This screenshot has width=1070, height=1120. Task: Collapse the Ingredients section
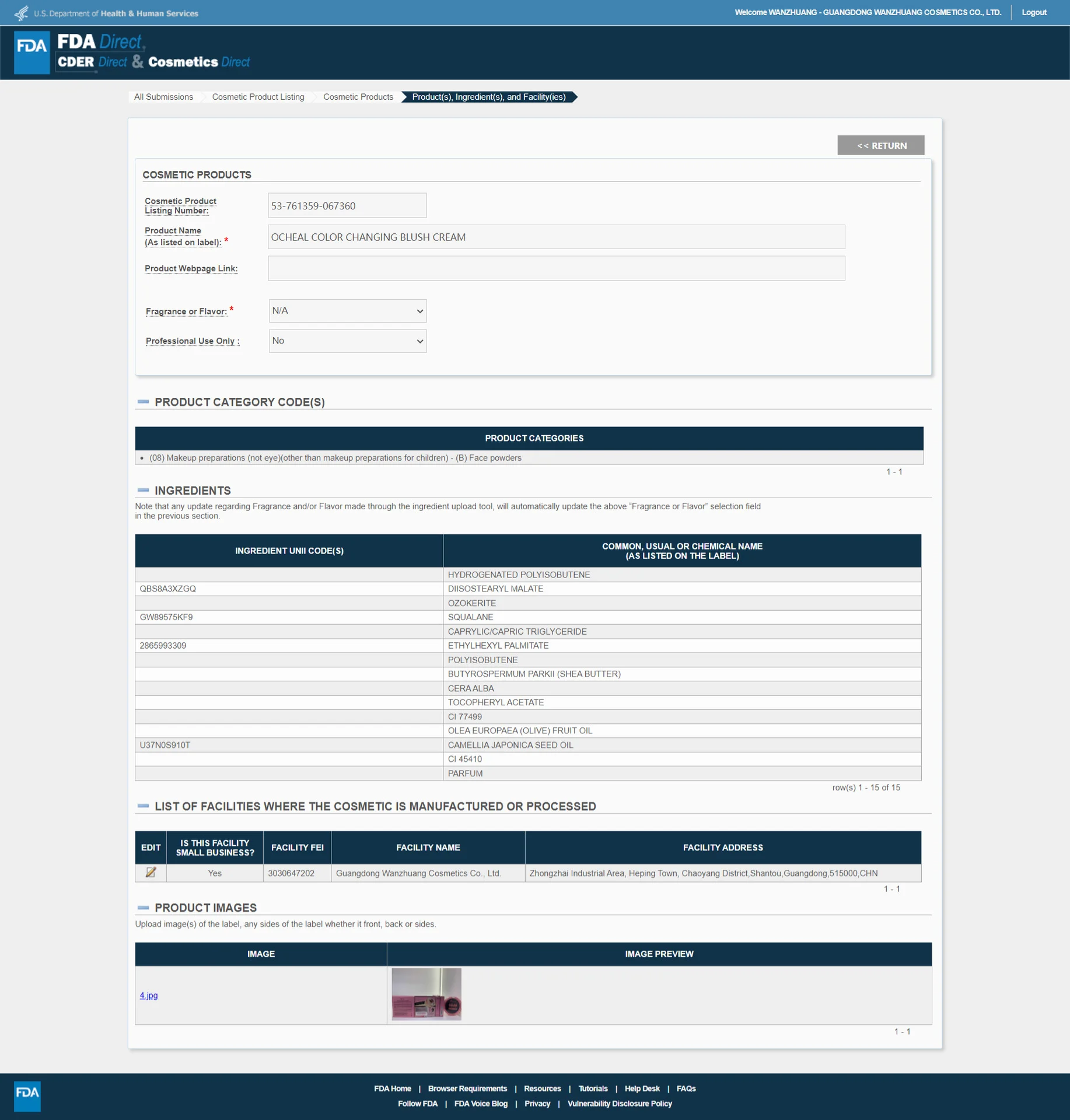click(143, 490)
